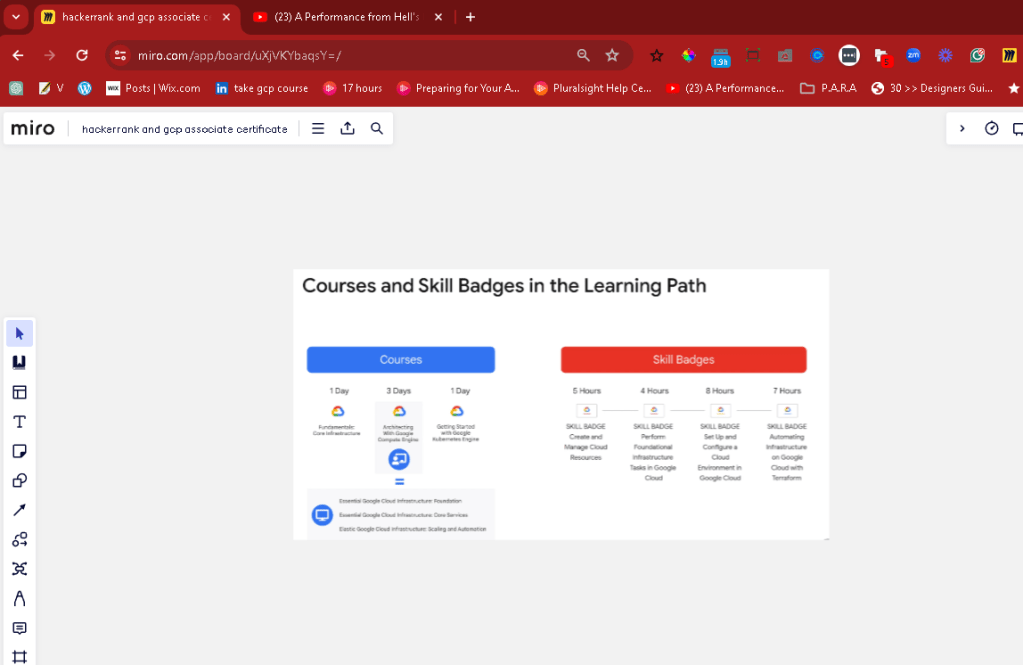This screenshot has width=1023, height=665.
Task: Select the Courses and Skill Badges heading
Action: [x=504, y=286]
